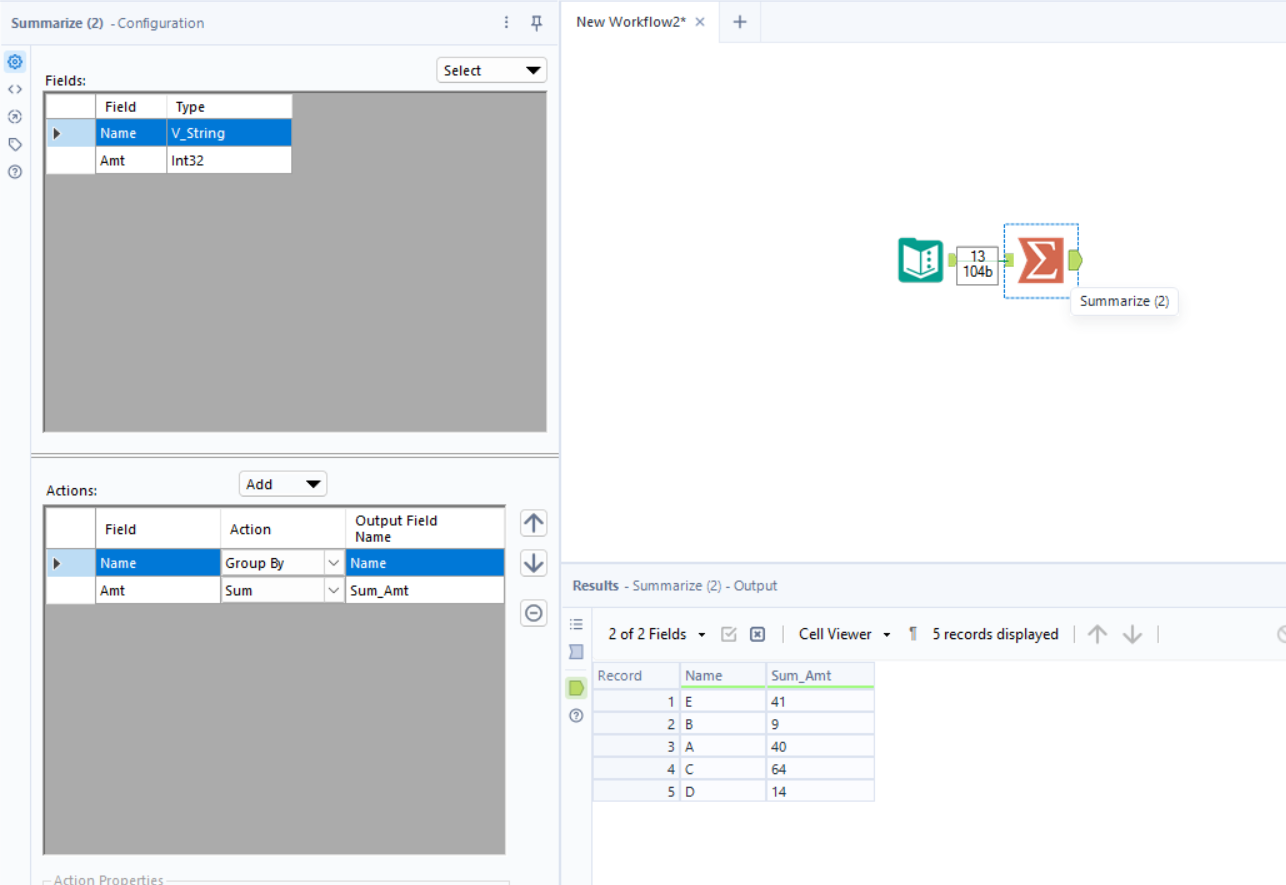Open Help via question mark sidebar icon
The height and width of the screenshot is (885, 1286).
point(14,171)
